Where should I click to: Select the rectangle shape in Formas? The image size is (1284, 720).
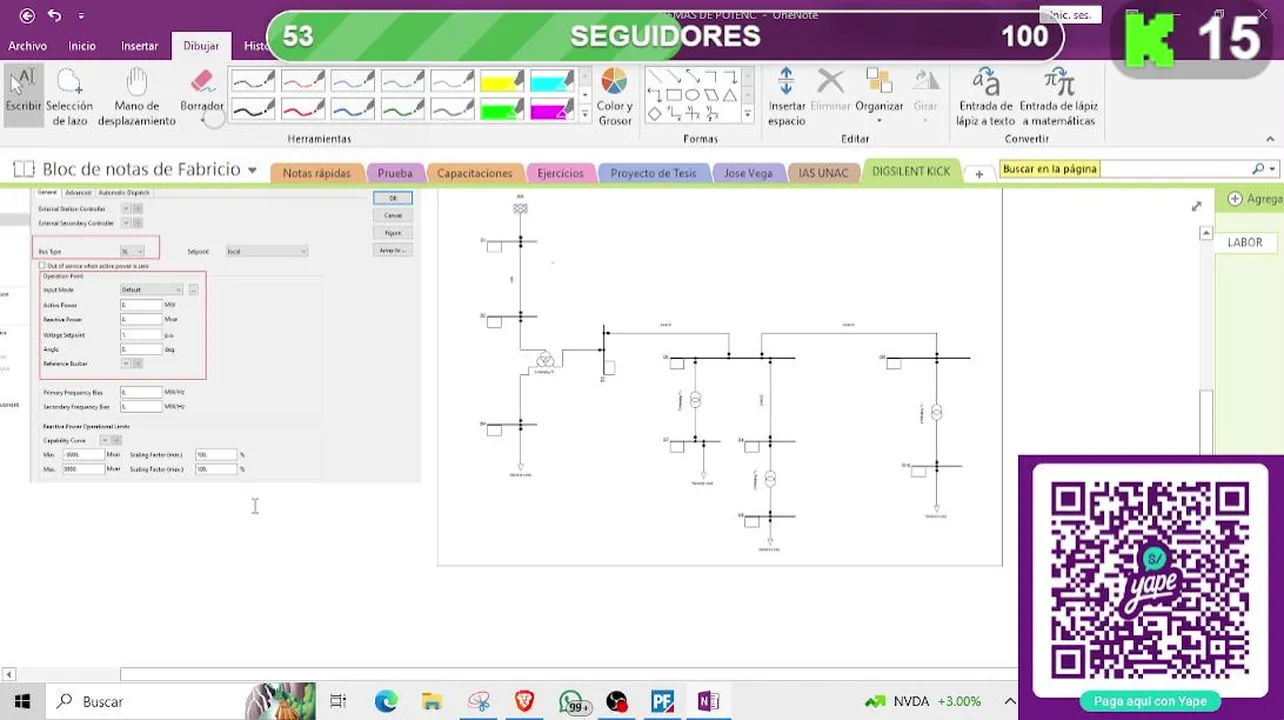674,95
